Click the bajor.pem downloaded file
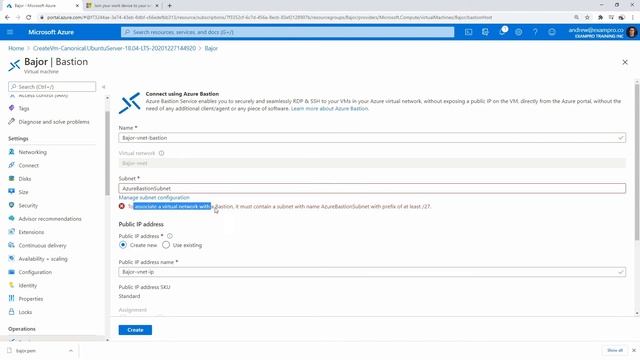This screenshot has height=360, width=640. coord(25,351)
